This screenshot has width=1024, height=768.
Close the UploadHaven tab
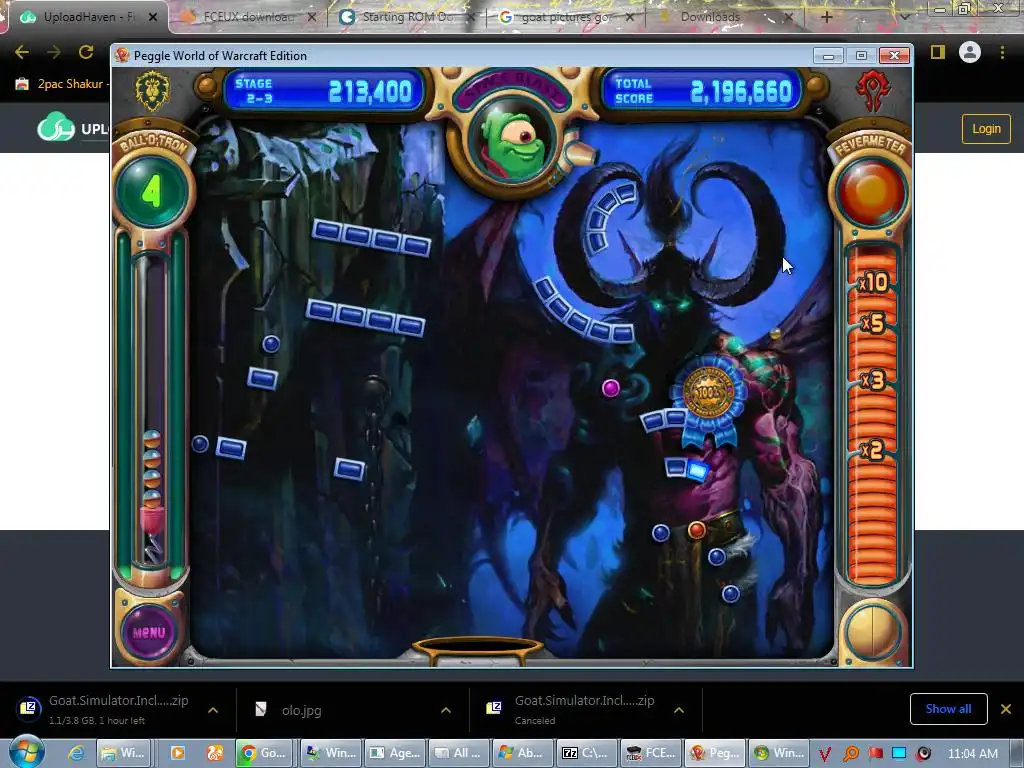[x=153, y=17]
